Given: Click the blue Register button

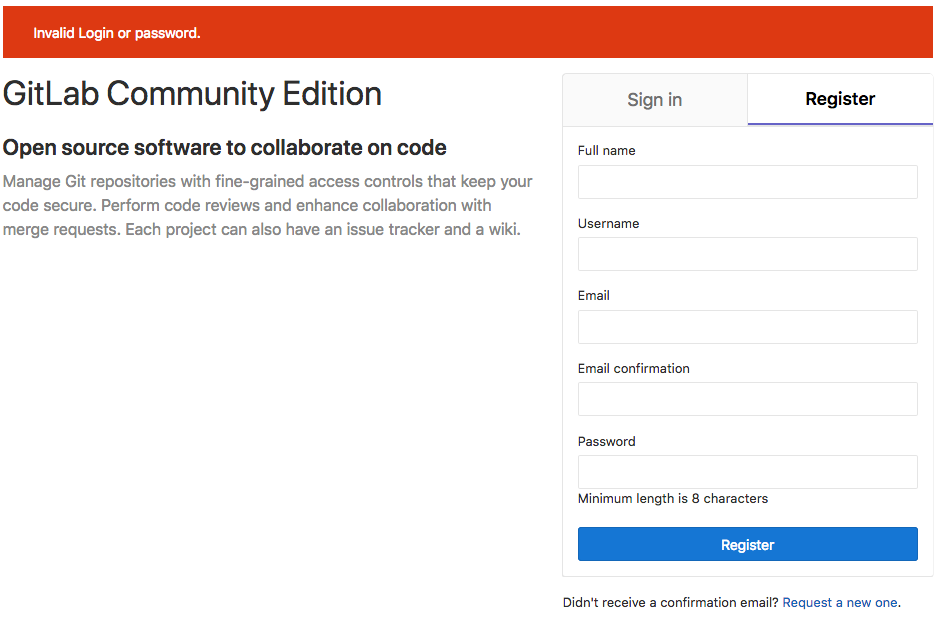Looking at the screenshot, I should click(748, 544).
